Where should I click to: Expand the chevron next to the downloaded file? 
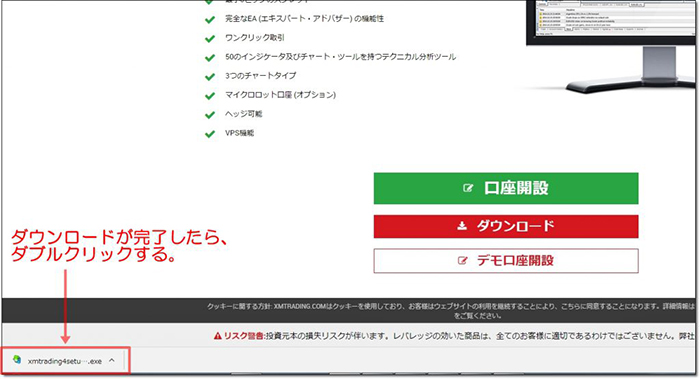112,360
